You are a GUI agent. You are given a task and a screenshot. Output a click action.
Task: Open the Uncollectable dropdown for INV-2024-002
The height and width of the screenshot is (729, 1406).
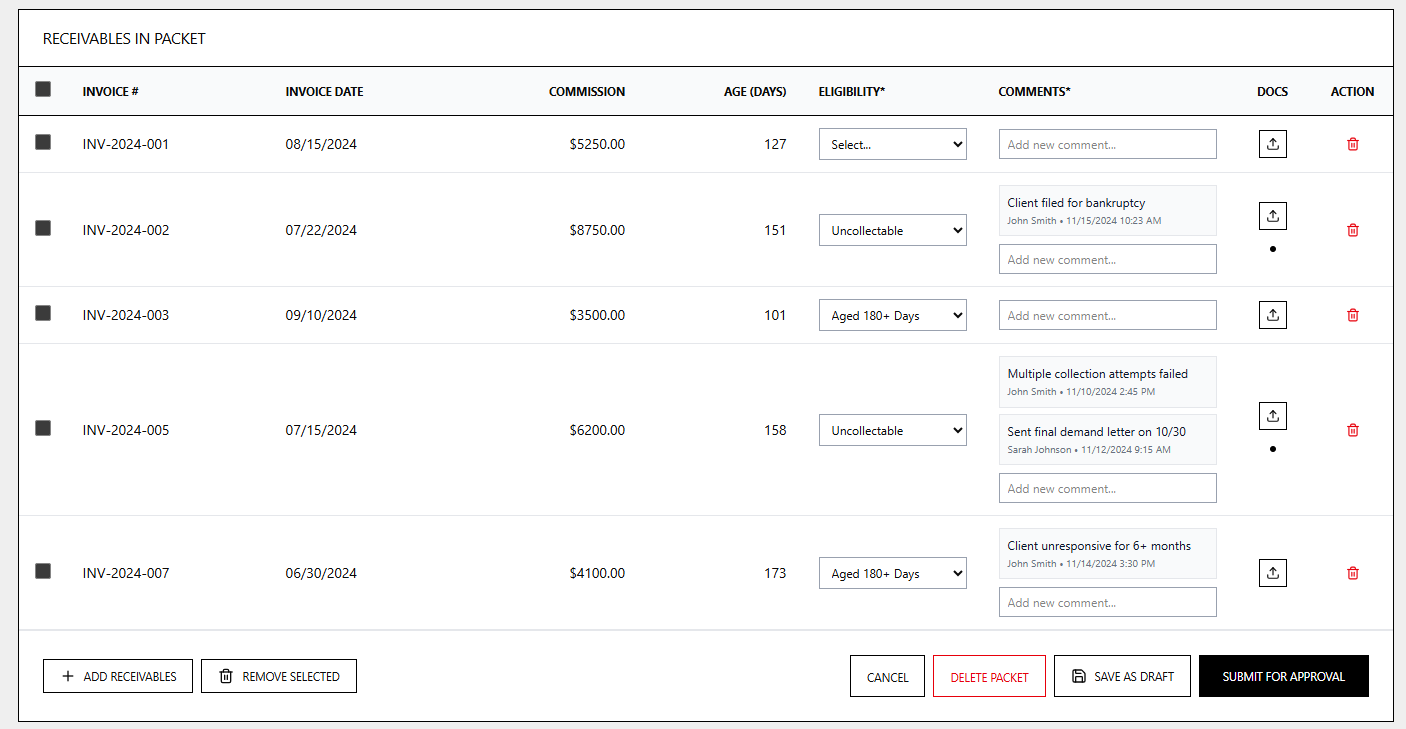(892, 230)
